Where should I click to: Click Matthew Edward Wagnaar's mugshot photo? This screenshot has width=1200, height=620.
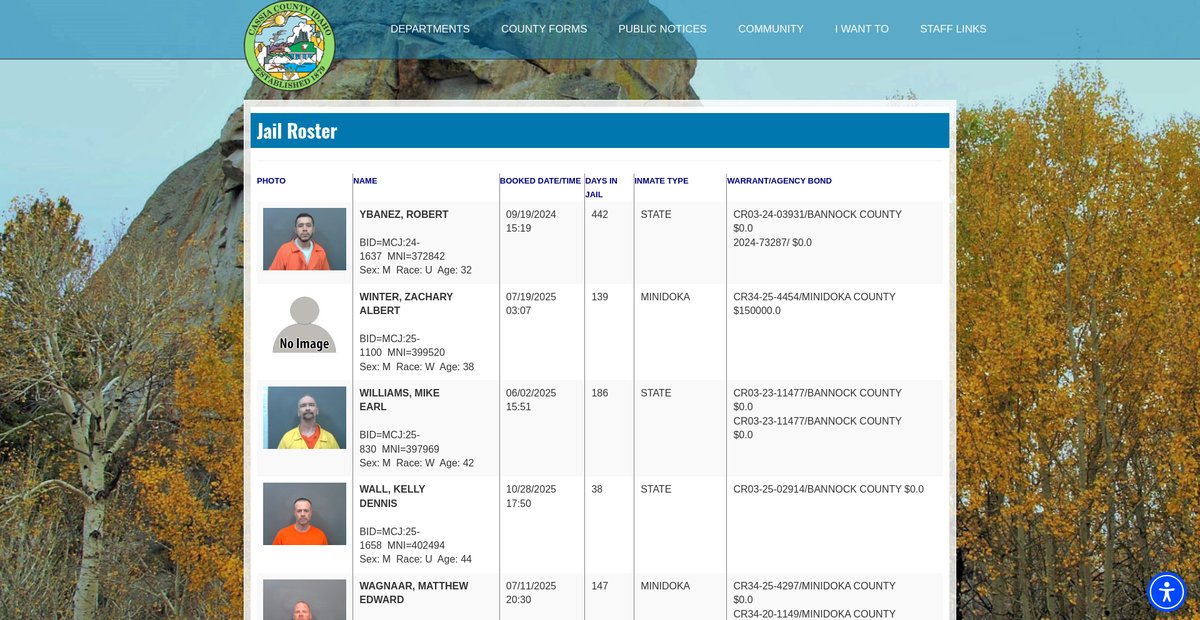point(304,600)
